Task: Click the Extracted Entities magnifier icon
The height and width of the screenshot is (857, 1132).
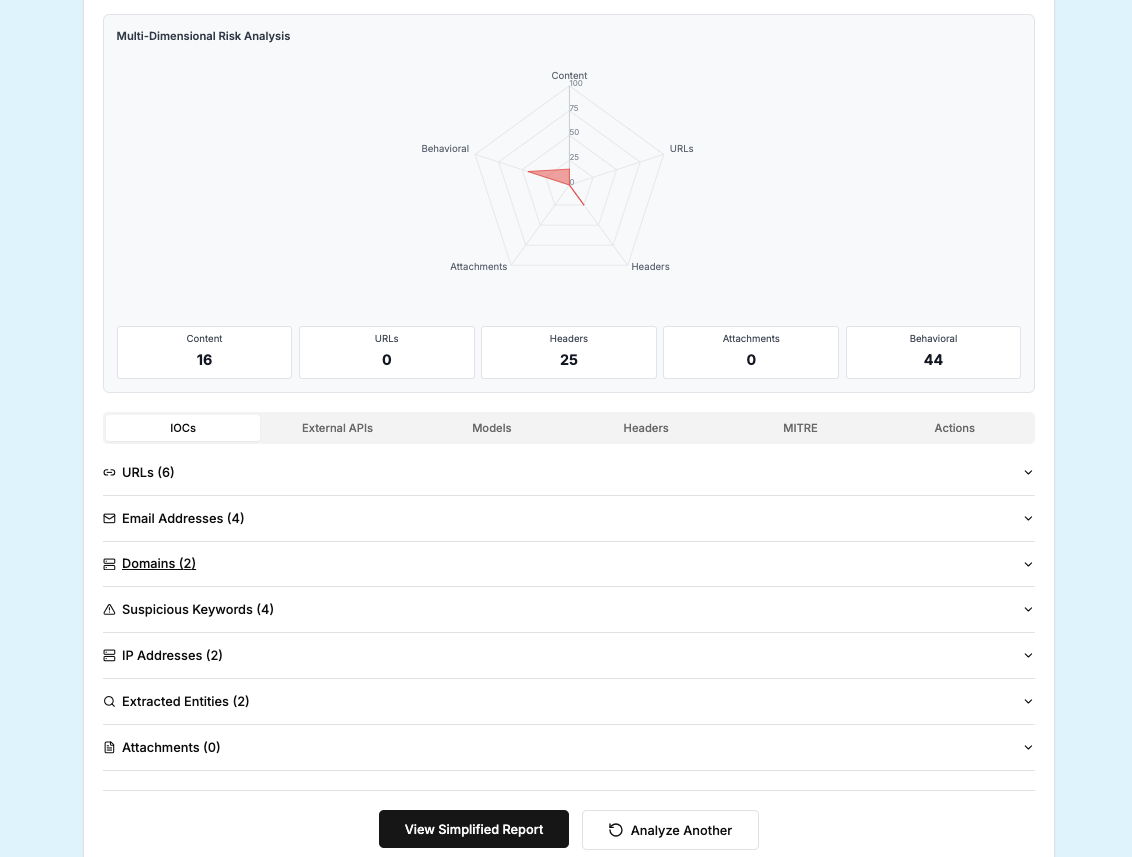Action: (x=109, y=701)
